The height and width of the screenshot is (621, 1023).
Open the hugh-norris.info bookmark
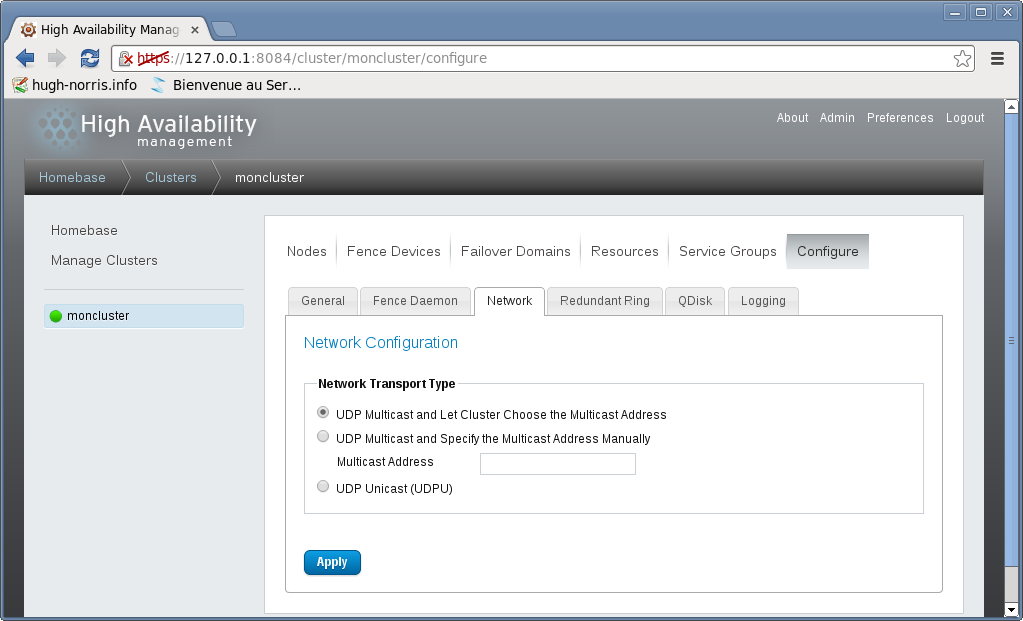(x=75, y=85)
